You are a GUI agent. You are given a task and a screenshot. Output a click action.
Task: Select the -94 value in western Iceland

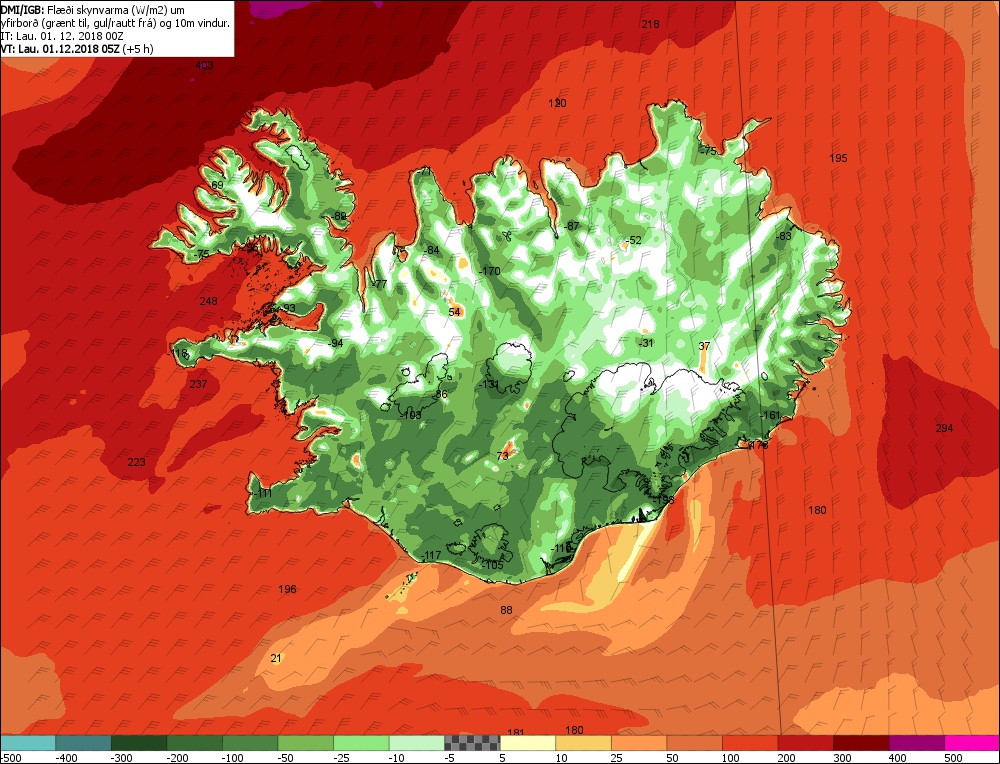tap(335, 343)
